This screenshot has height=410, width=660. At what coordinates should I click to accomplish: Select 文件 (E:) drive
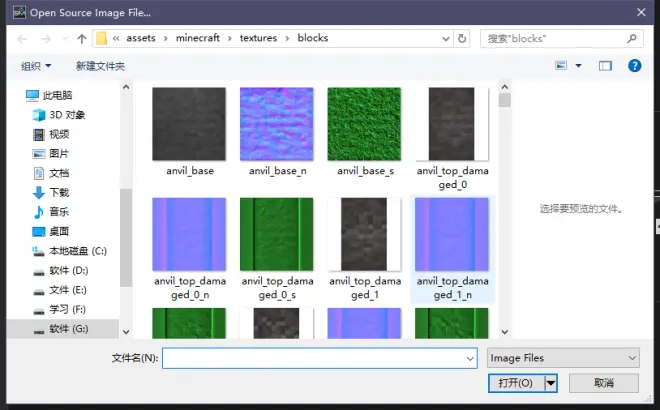click(60, 290)
